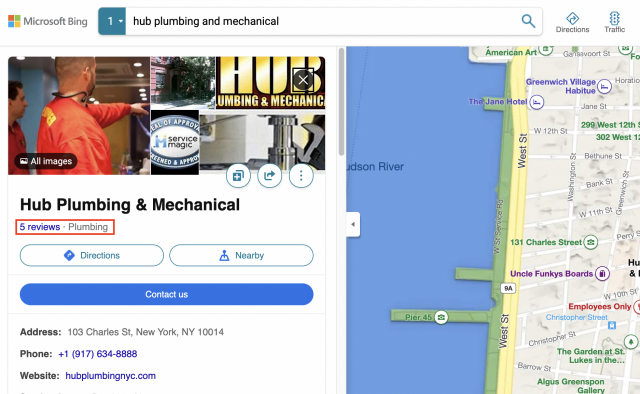Screen dimensions: 640x394
Task: Find places Nearby this business
Action: click(x=241, y=255)
